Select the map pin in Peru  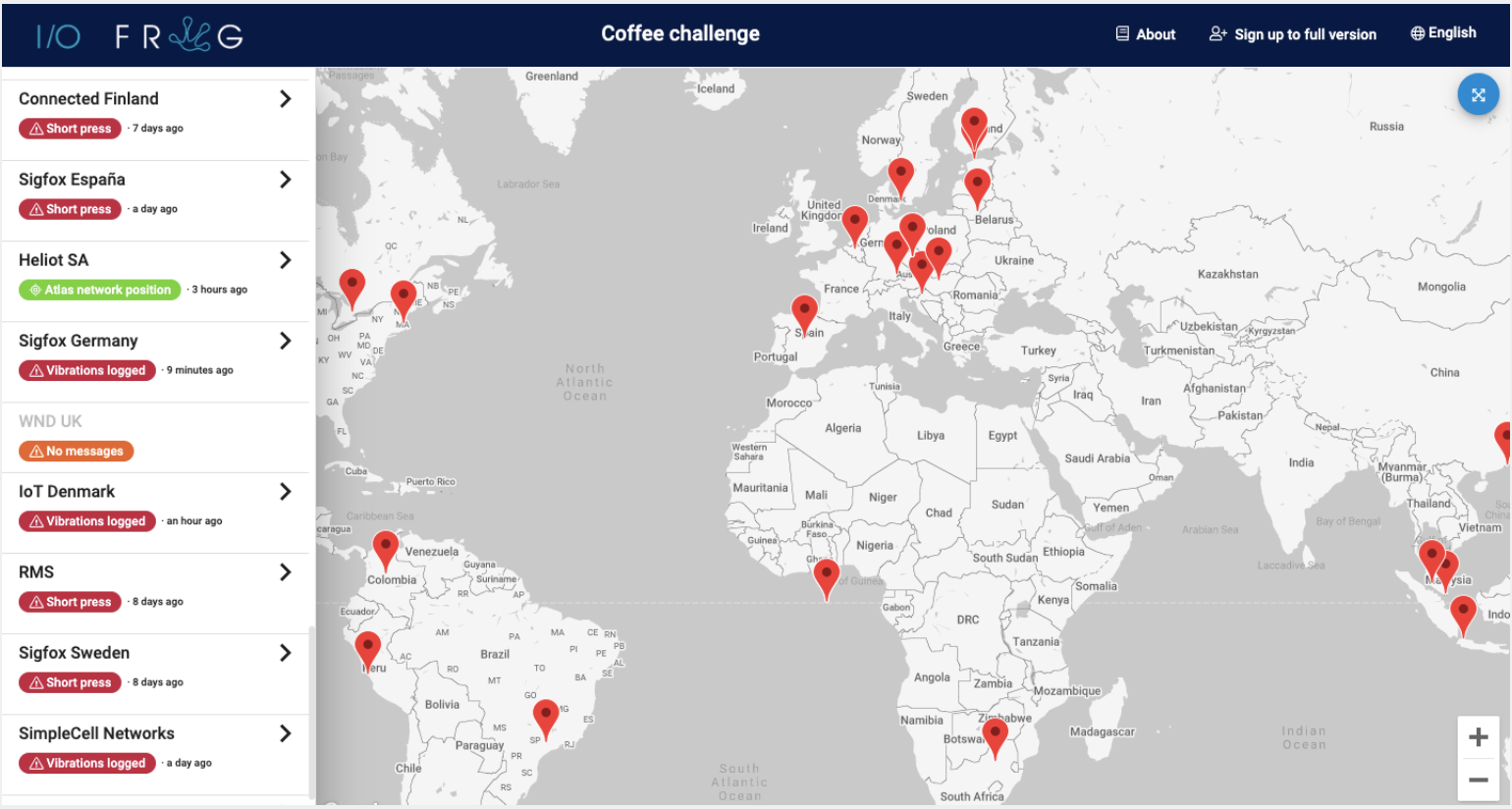[367, 651]
